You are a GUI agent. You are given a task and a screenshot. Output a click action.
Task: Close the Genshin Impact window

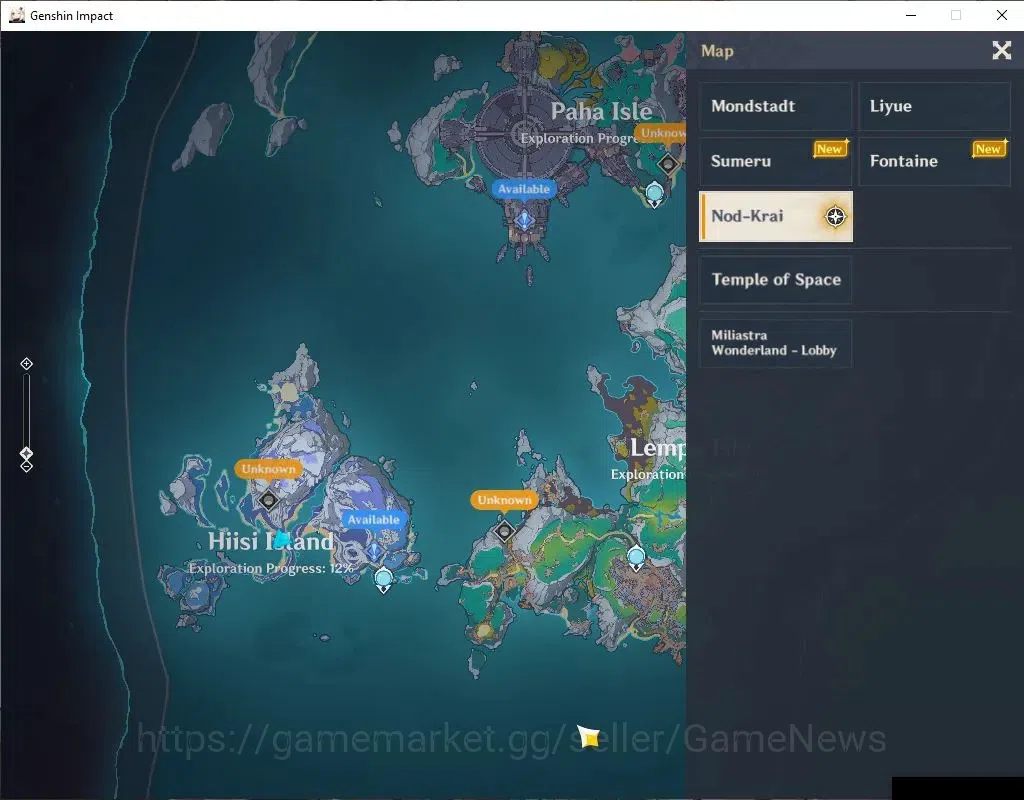tap(1001, 15)
